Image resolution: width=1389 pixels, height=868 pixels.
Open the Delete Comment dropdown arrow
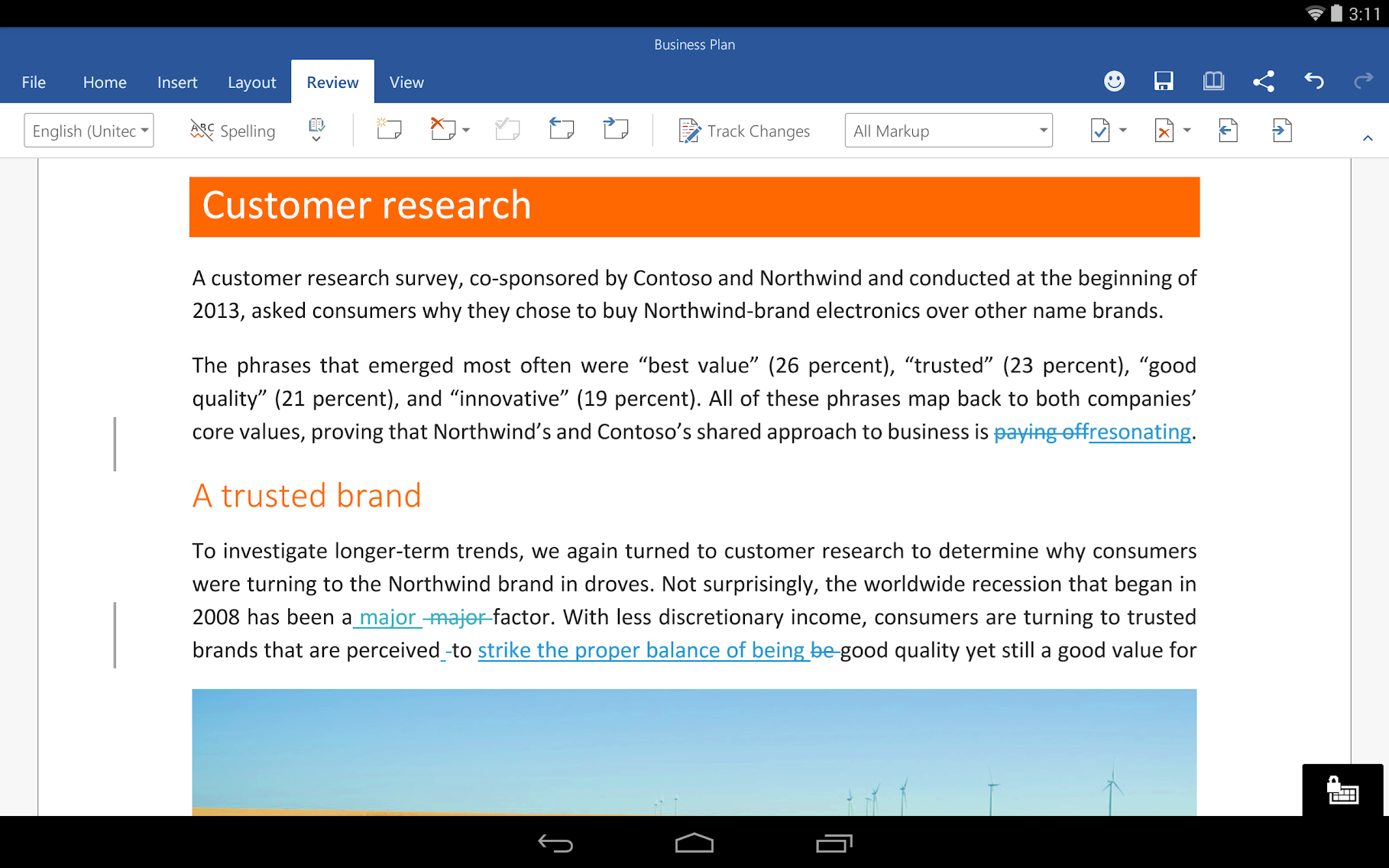click(x=466, y=131)
